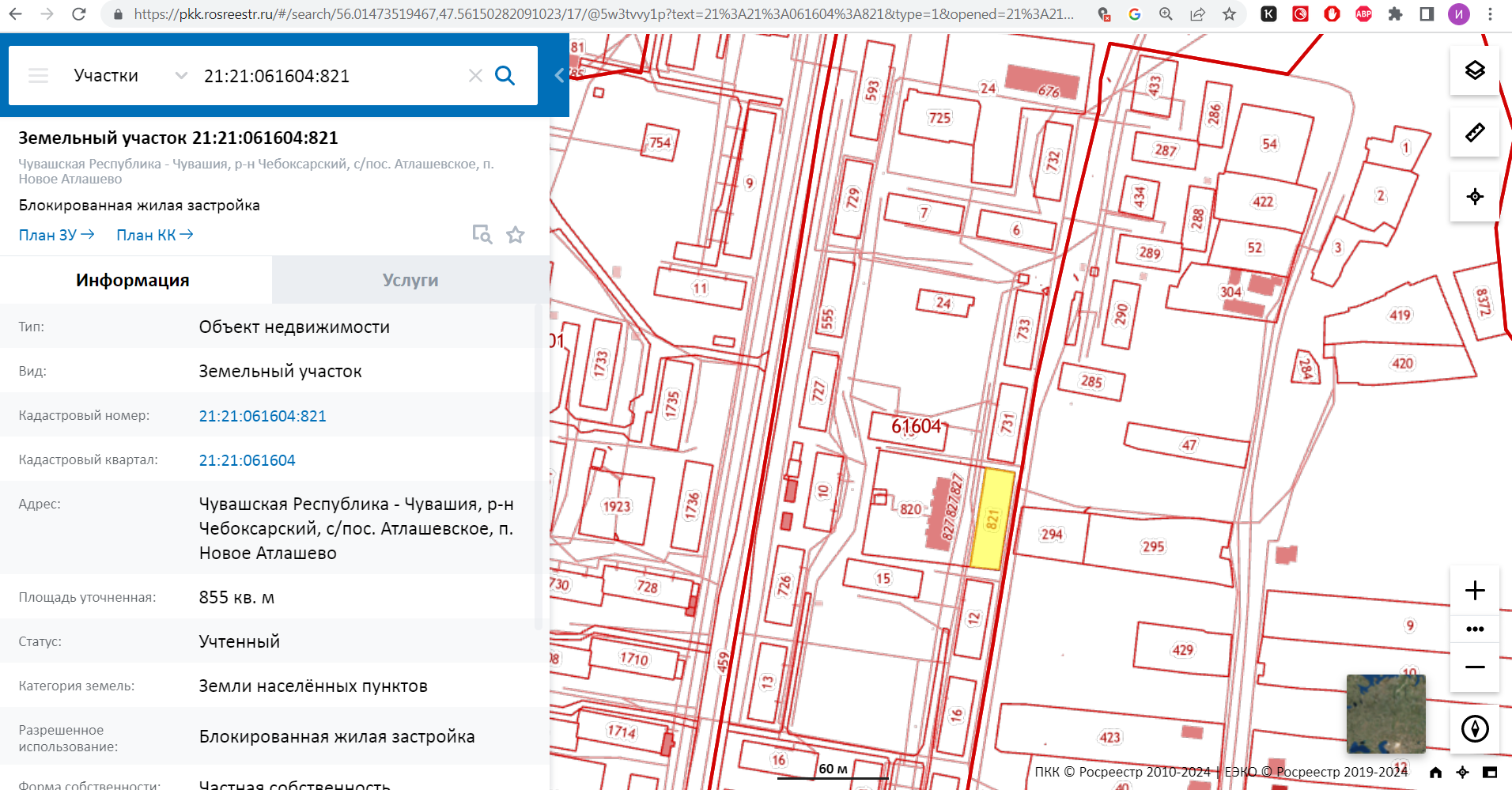Viewport: 1512px width, 790px height.
Task: Select the Информация tab
Action: [133, 280]
